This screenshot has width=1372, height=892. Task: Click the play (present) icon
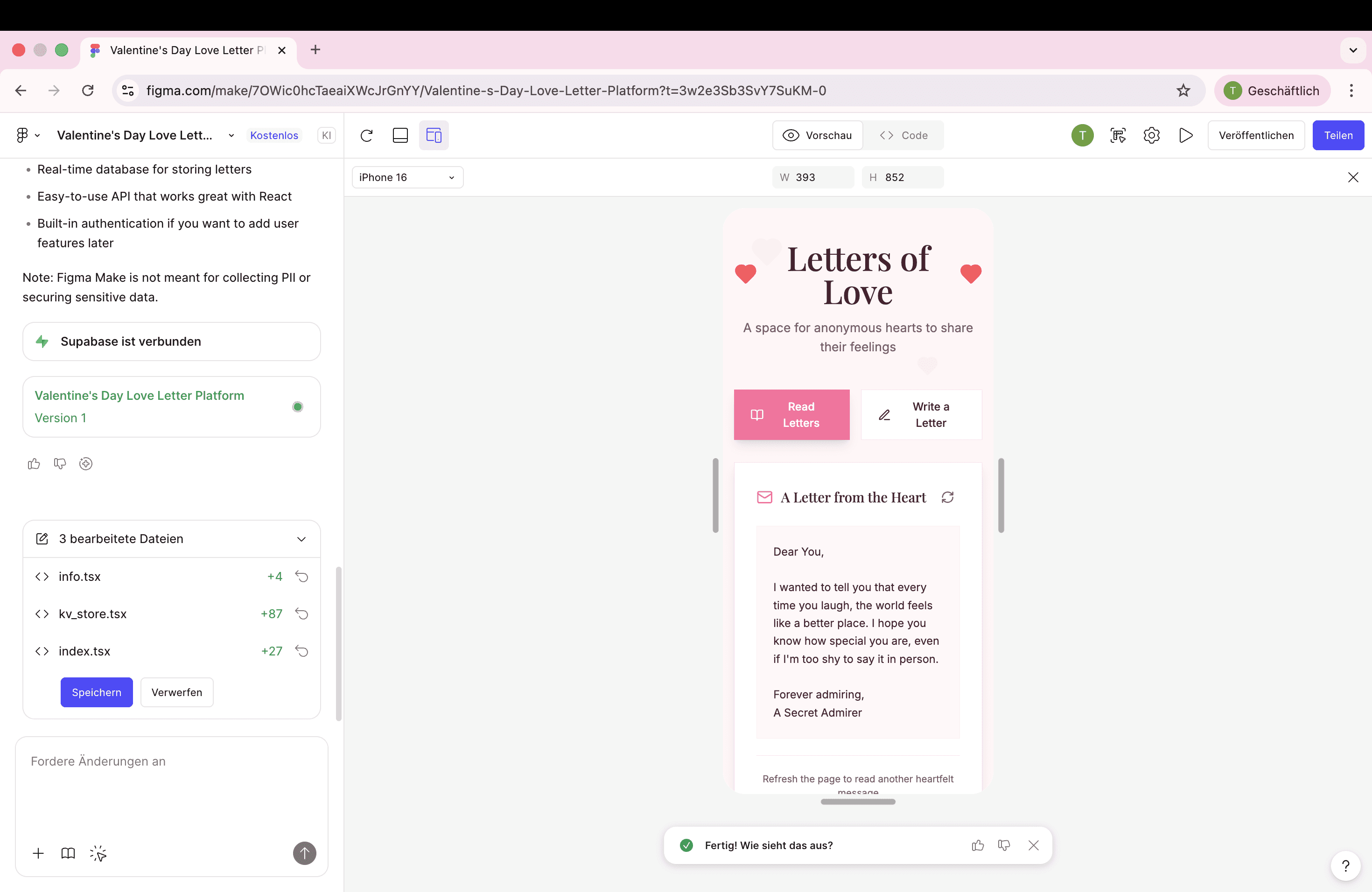[x=1185, y=135]
